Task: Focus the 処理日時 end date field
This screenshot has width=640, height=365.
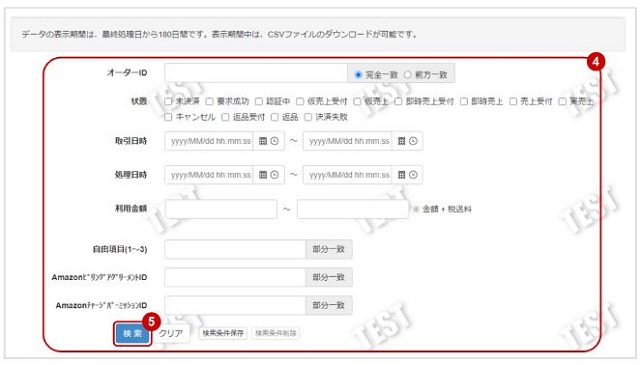Action: (347, 175)
